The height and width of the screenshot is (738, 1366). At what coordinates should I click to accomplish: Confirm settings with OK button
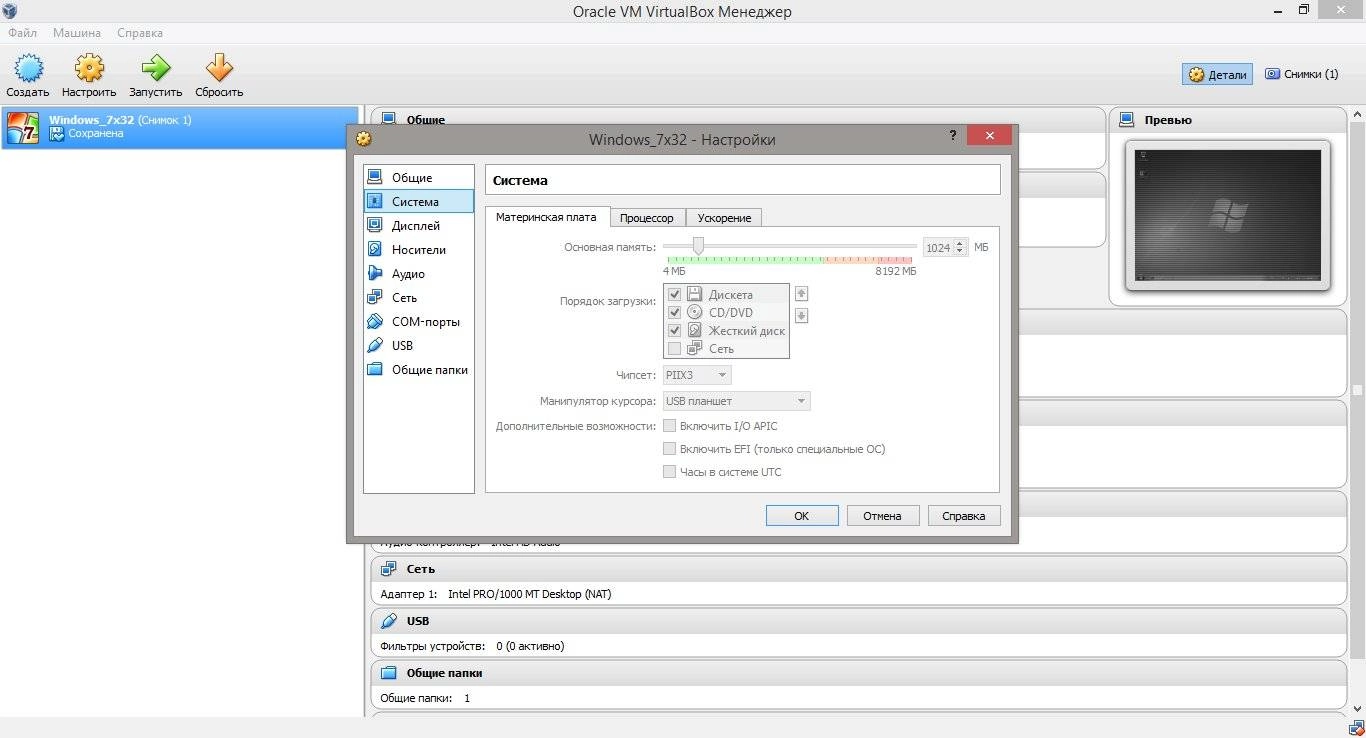tap(802, 516)
